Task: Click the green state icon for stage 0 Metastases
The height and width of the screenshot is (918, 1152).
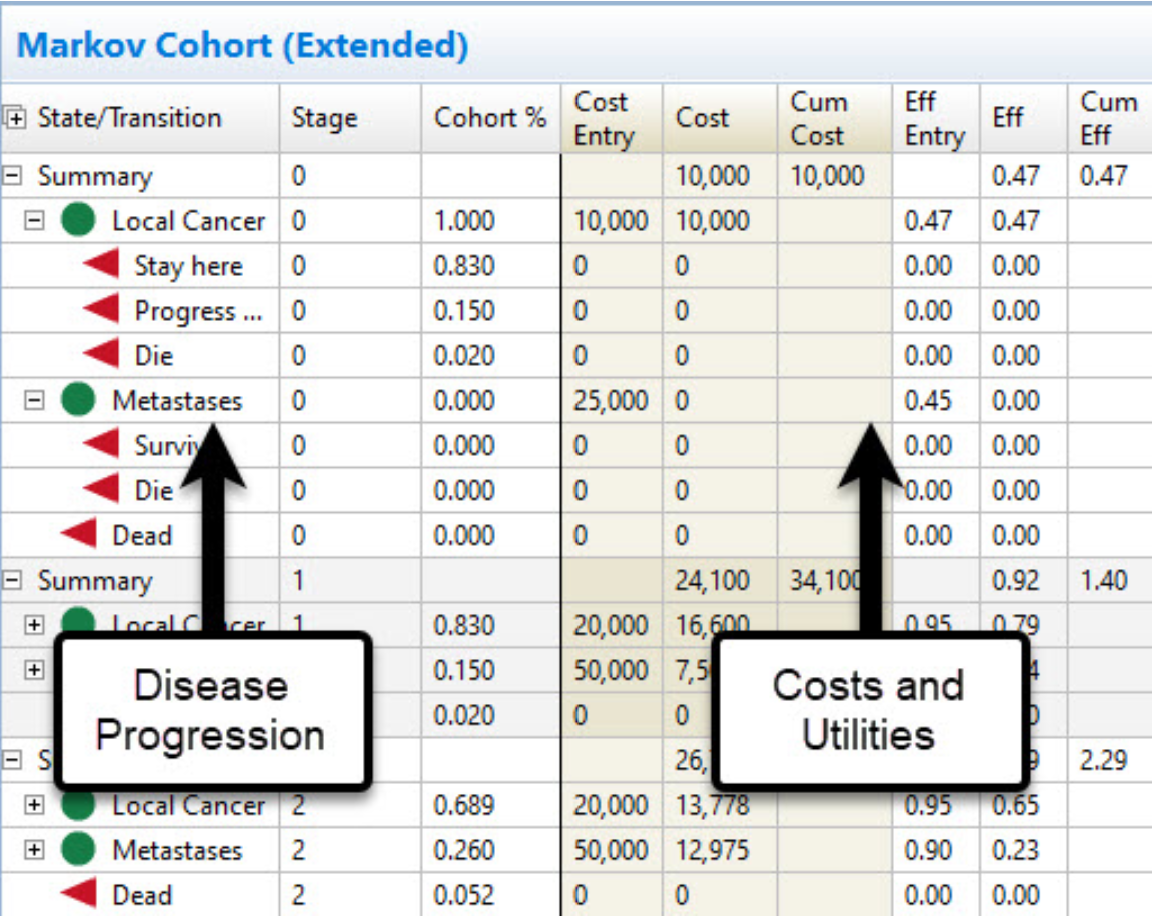Action: 78,401
